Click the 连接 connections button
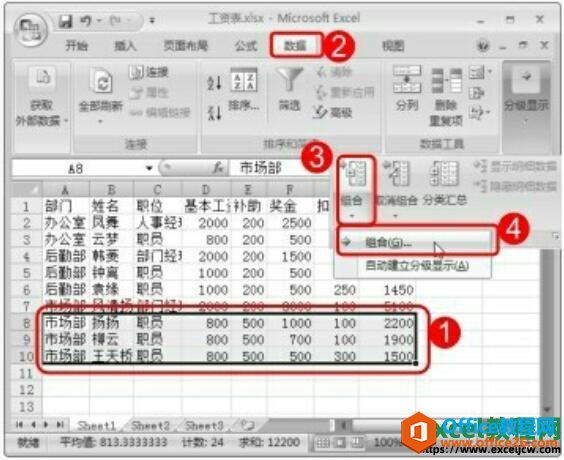The width and height of the screenshot is (564, 460). 149,72
